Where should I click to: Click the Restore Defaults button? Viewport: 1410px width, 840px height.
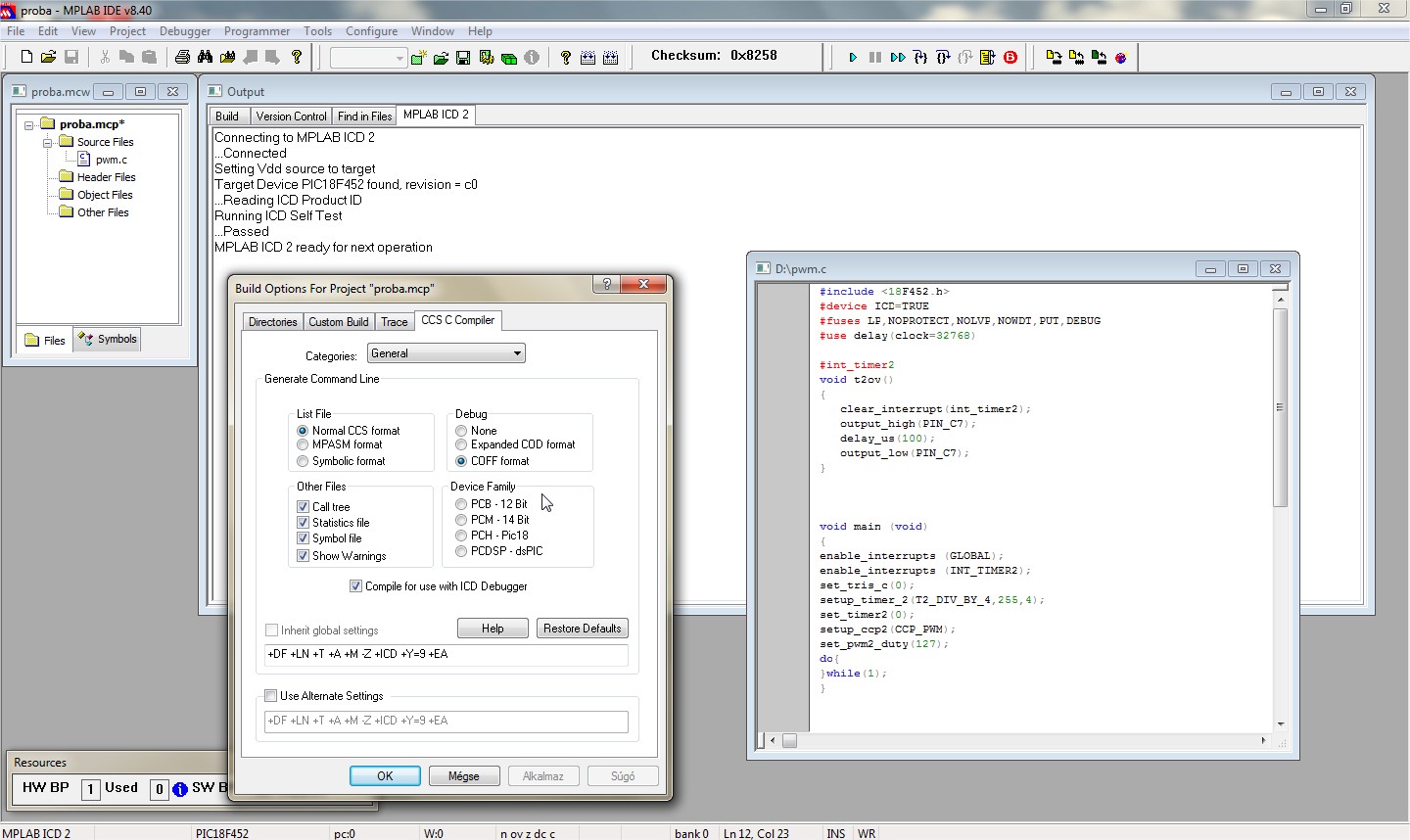click(583, 629)
